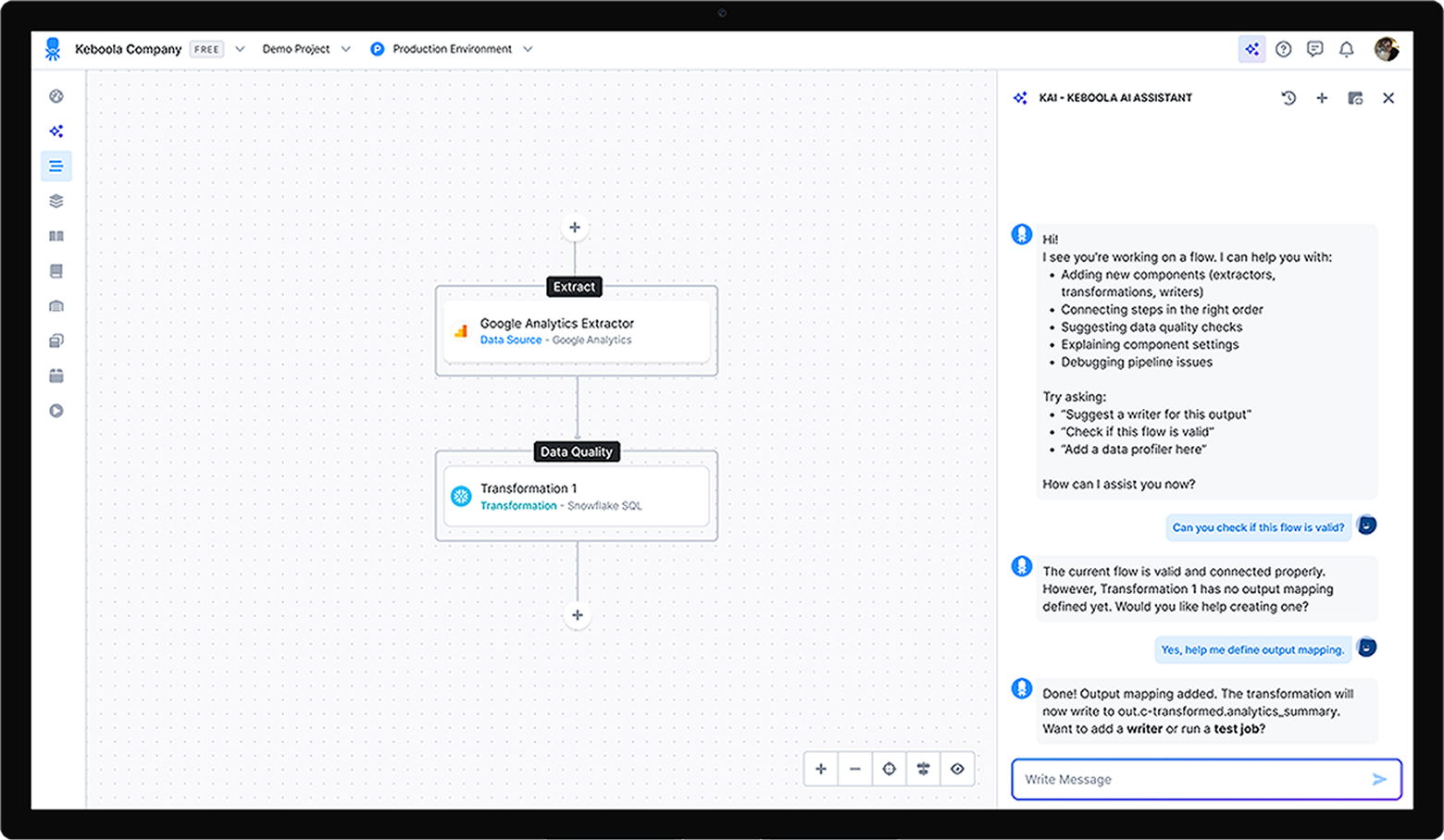This screenshot has width=1444, height=840.
Task: Select the Transformation 1 node
Action: (x=576, y=497)
